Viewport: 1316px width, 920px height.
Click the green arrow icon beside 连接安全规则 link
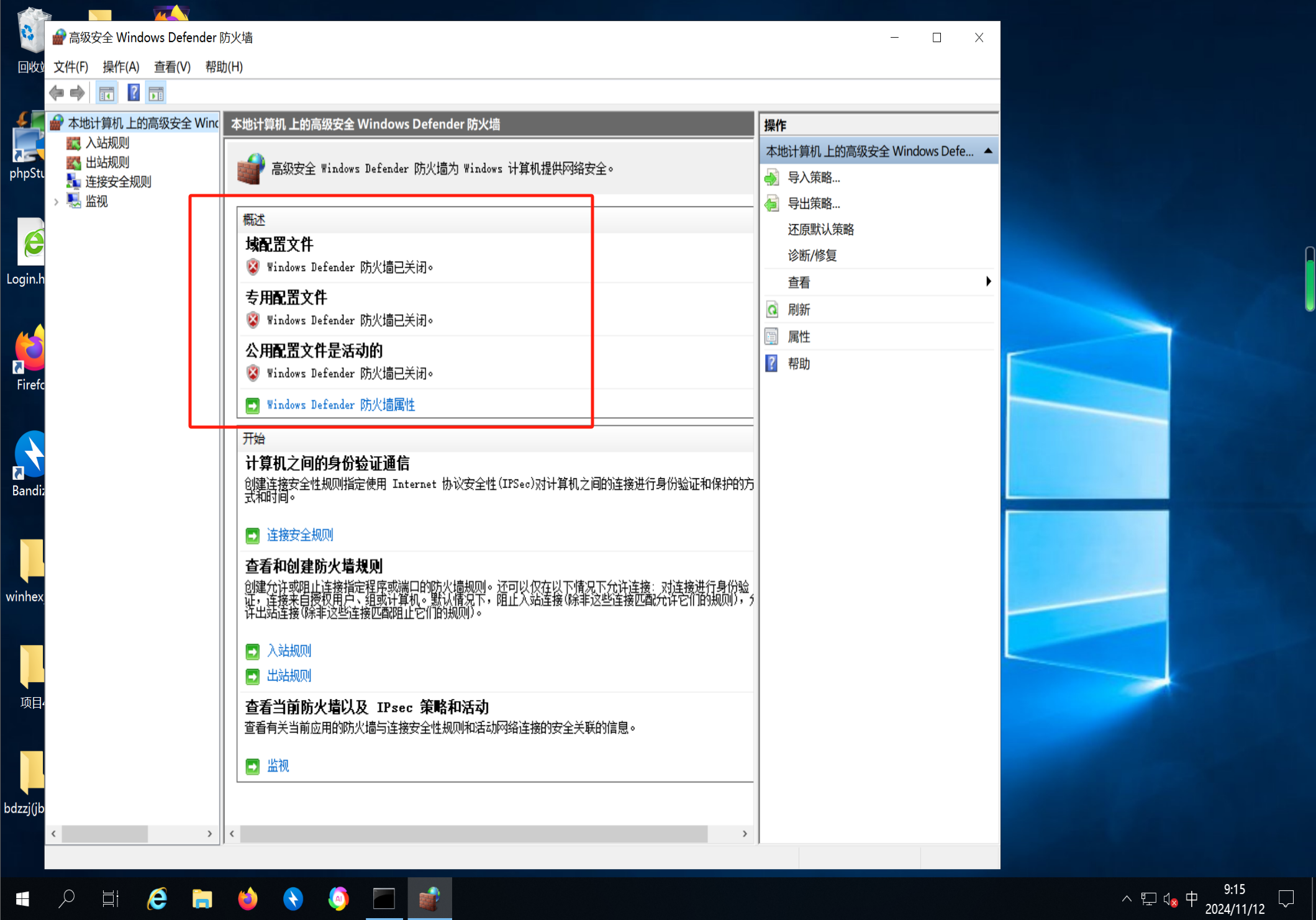point(252,536)
